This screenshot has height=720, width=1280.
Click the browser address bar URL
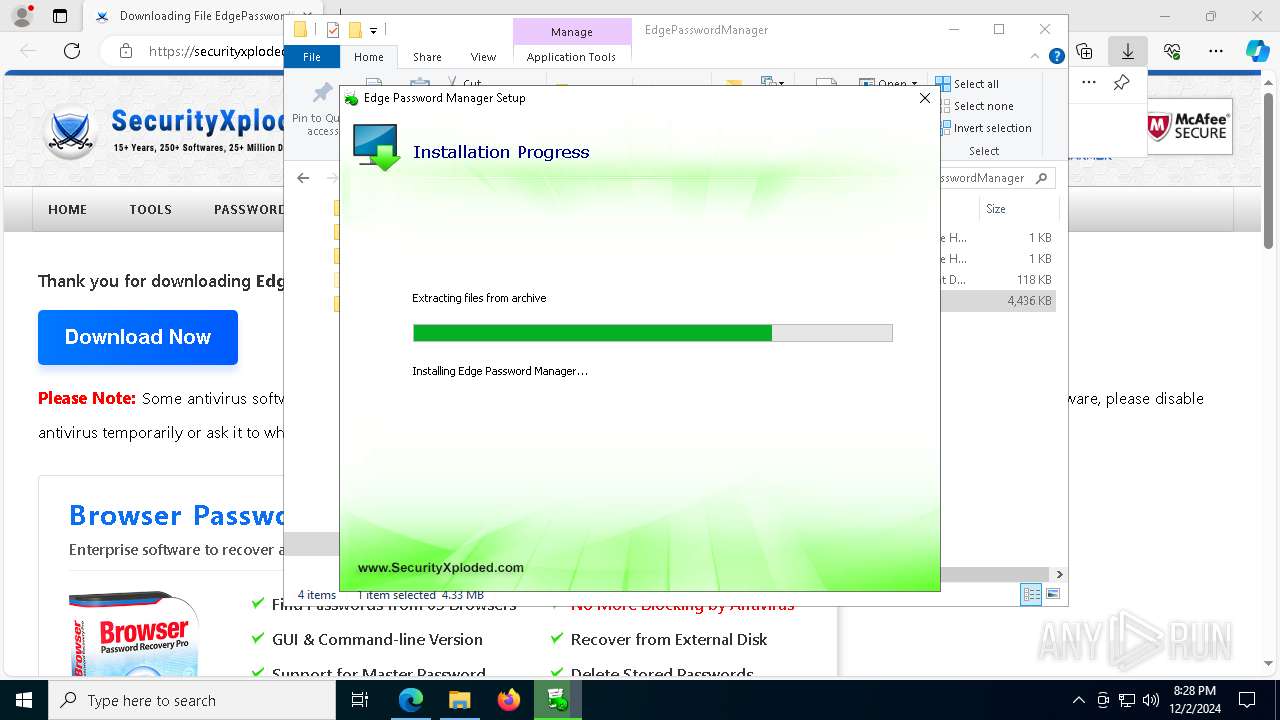(216, 51)
